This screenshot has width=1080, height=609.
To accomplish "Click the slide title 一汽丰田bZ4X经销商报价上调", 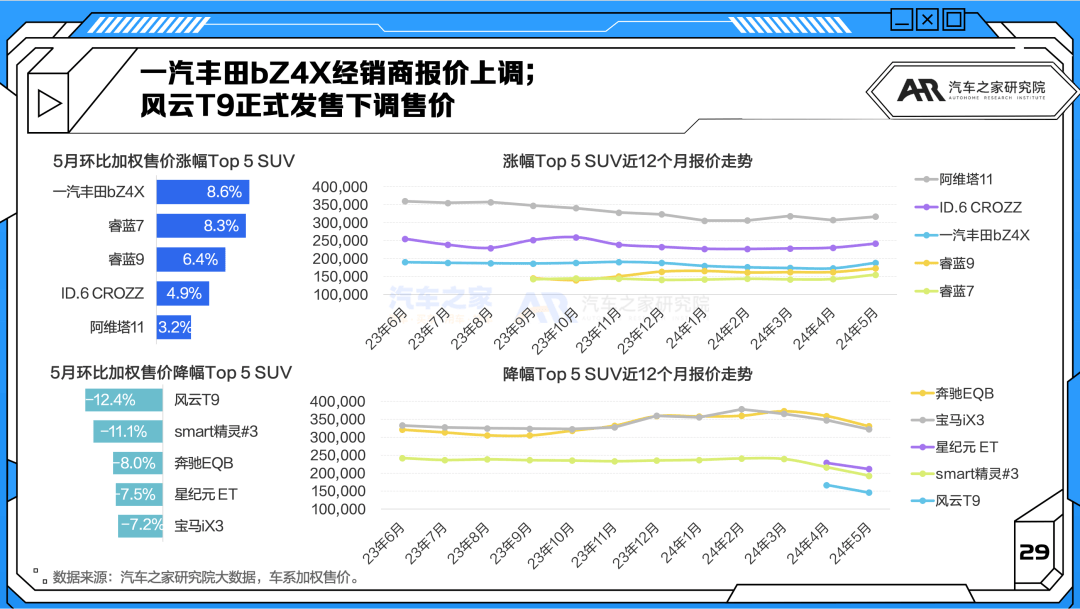I will 338,73.
